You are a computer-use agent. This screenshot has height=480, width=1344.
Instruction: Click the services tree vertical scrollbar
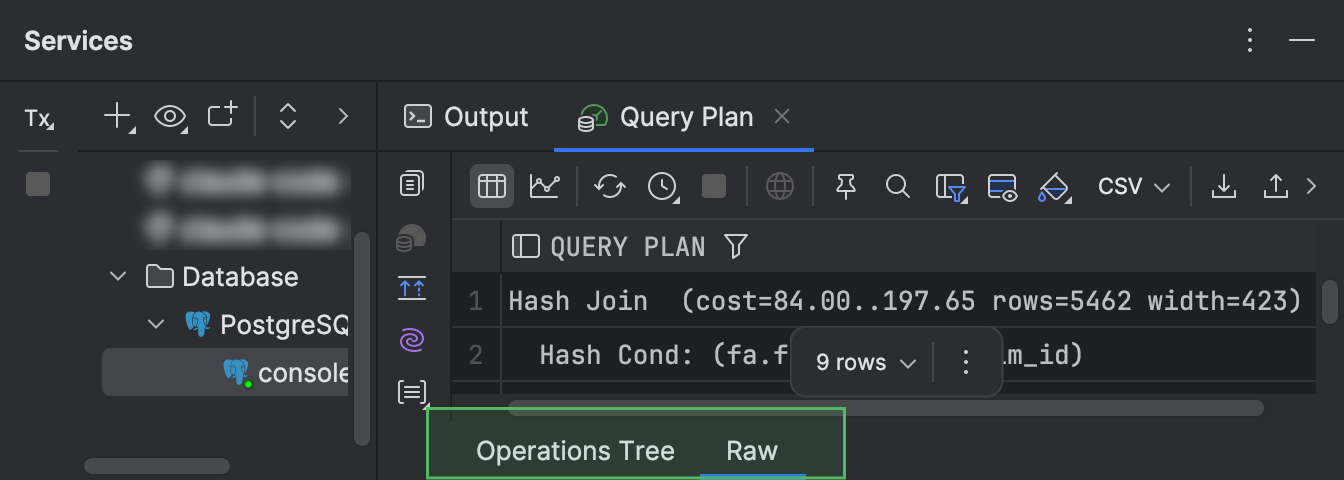tap(362, 339)
